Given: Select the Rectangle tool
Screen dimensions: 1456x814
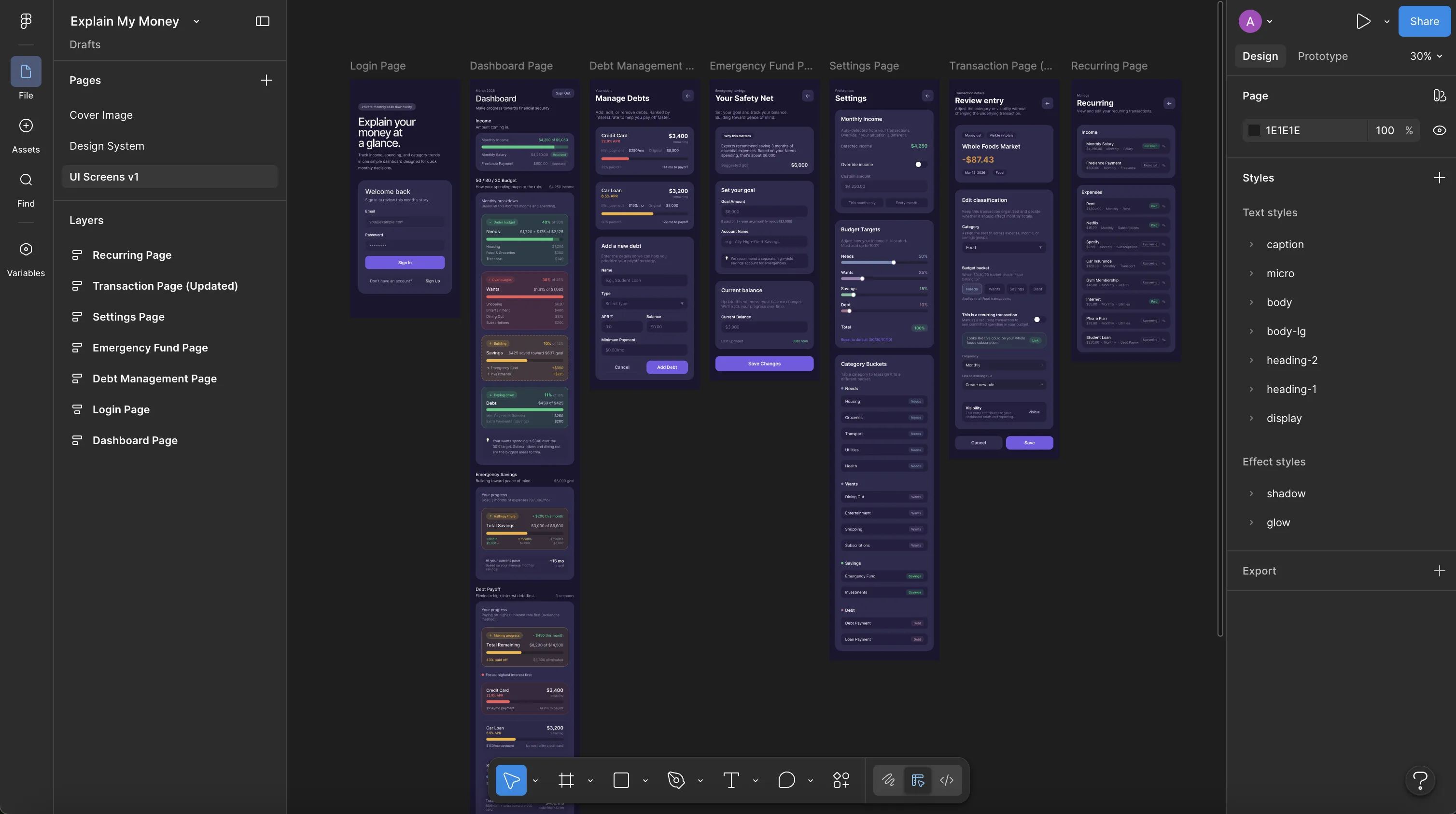Looking at the screenshot, I should pos(621,780).
